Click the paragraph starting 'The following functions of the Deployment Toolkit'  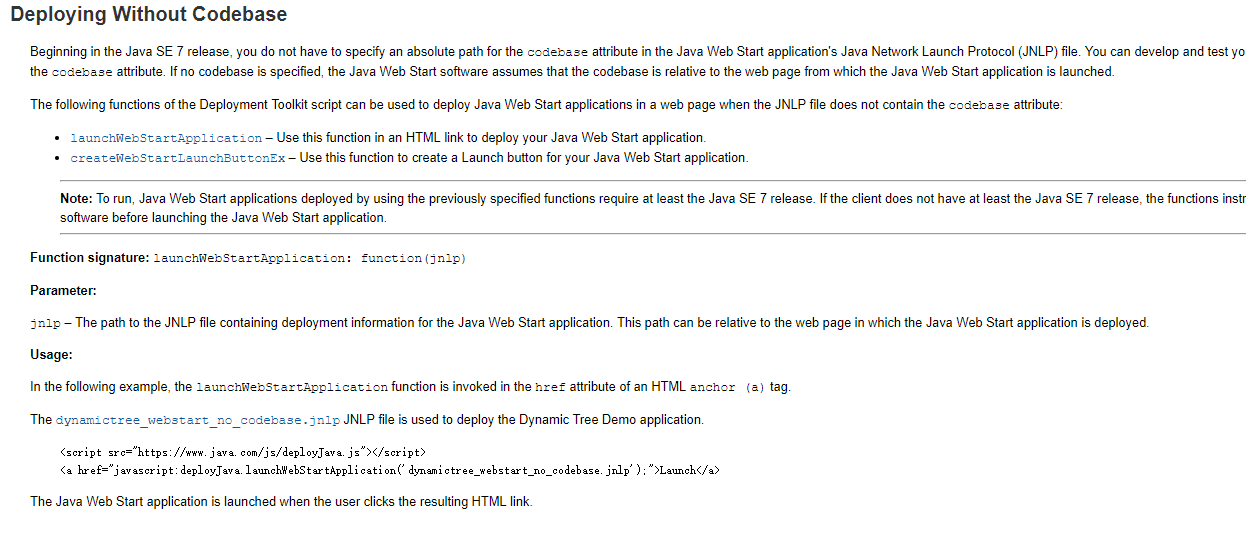pyautogui.click(x=546, y=105)
